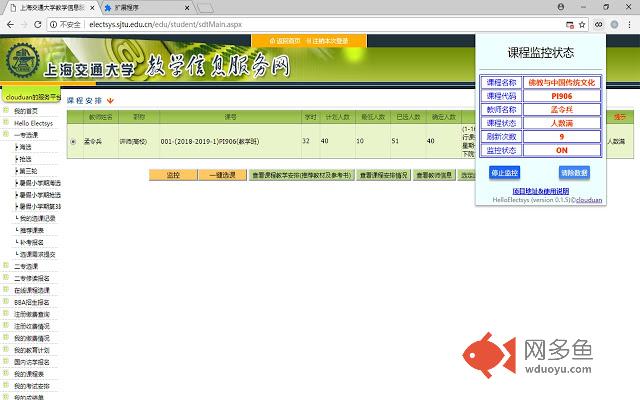
Task: Go back using the browser back arrow
Action: (x=10, y=24)
